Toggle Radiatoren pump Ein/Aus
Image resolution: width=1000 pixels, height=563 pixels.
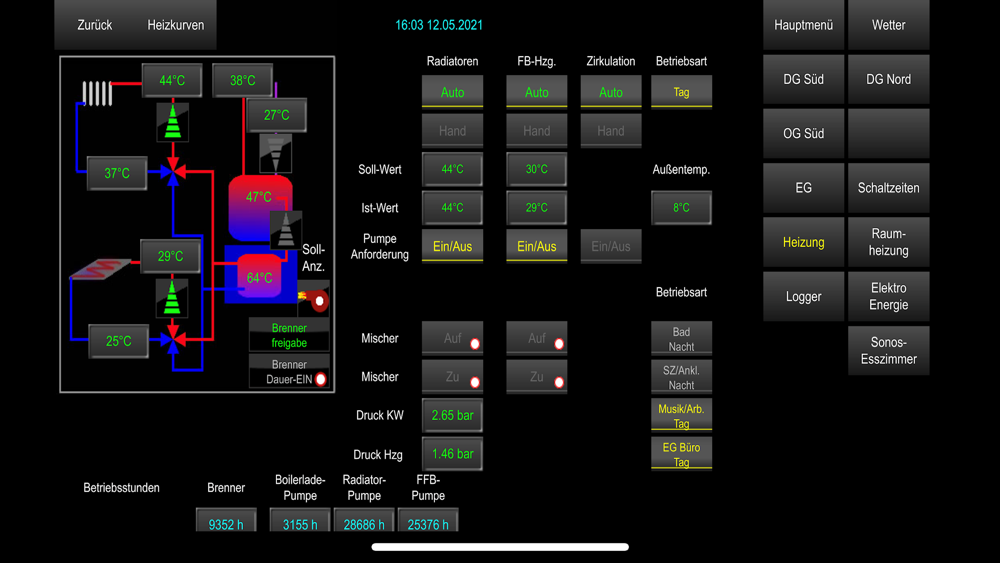click(452, 246)
